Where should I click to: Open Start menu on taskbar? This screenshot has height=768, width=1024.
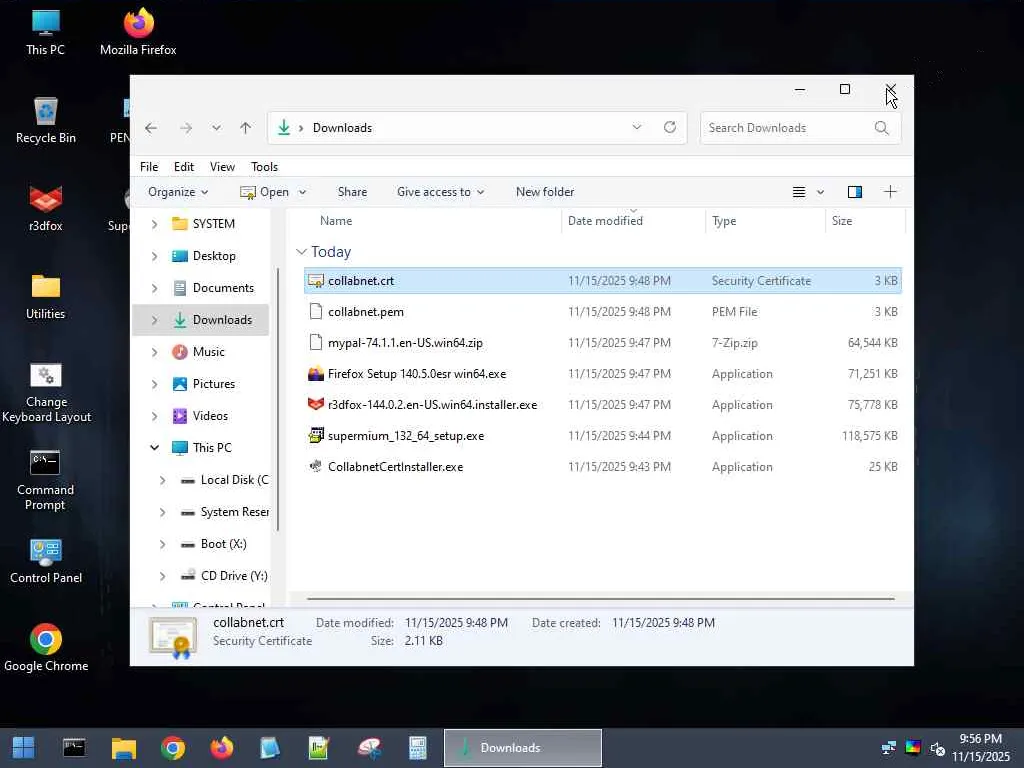pos(24,748)
